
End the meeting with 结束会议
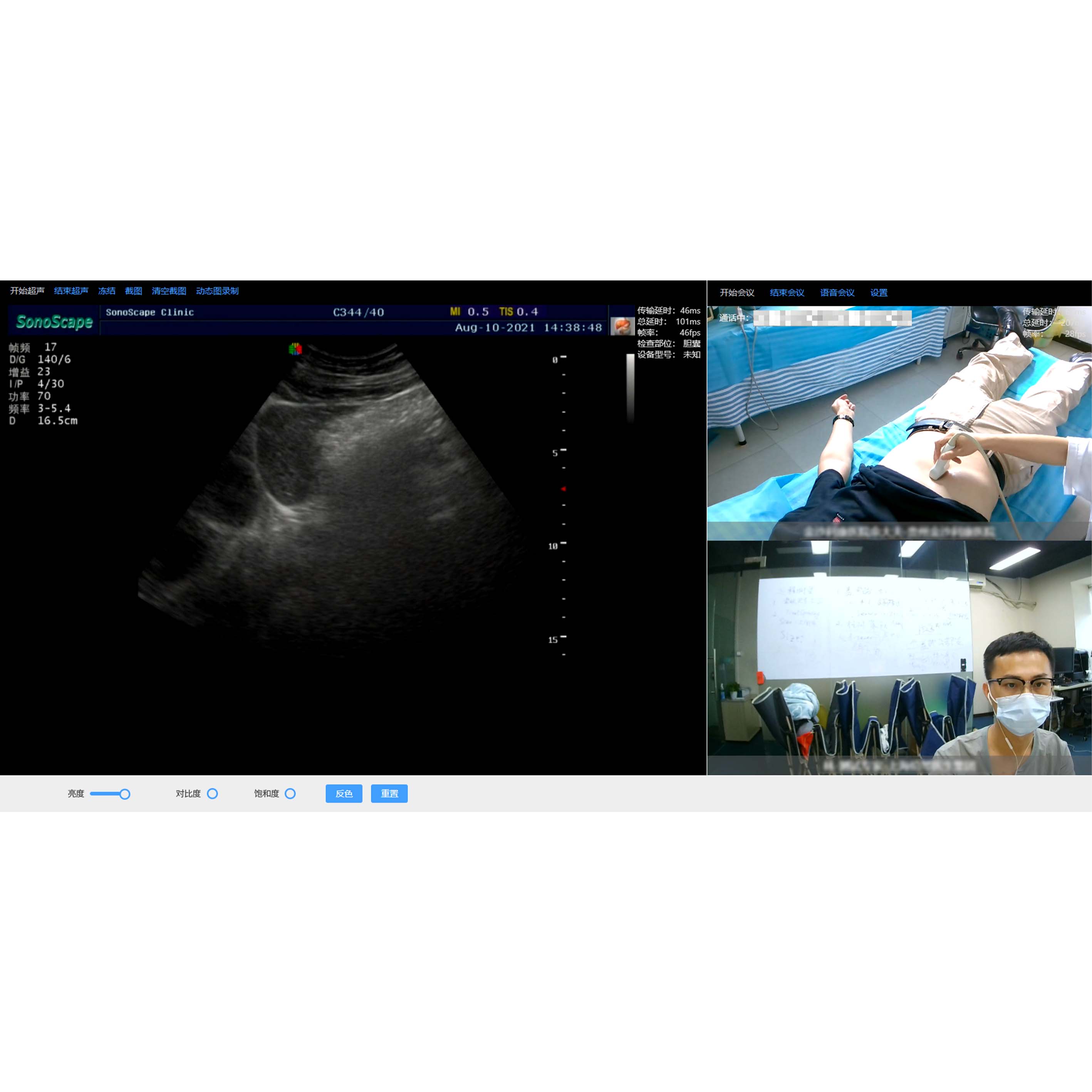(x=787, y=292)
